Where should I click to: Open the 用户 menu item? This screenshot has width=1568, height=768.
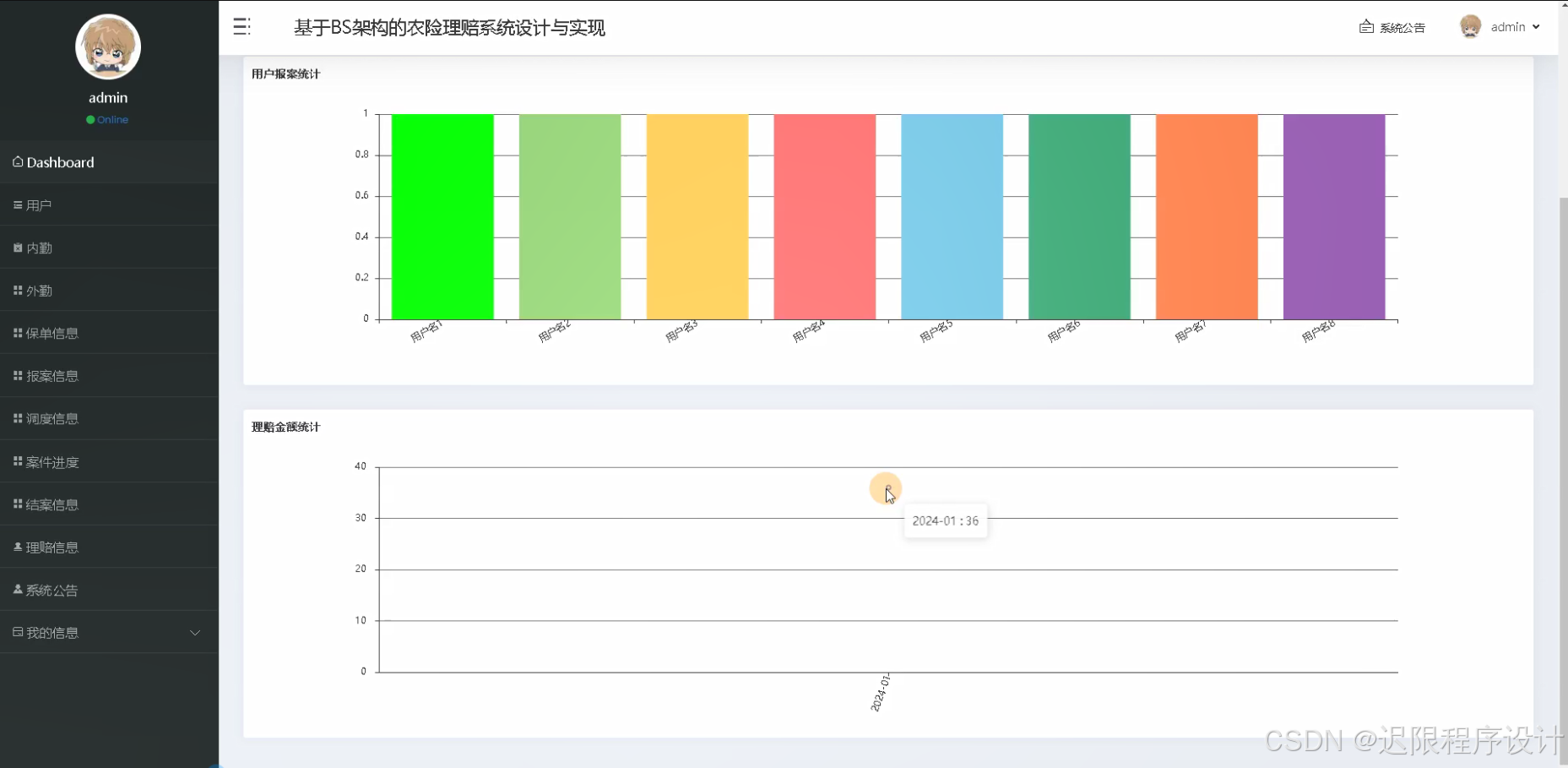109,205
